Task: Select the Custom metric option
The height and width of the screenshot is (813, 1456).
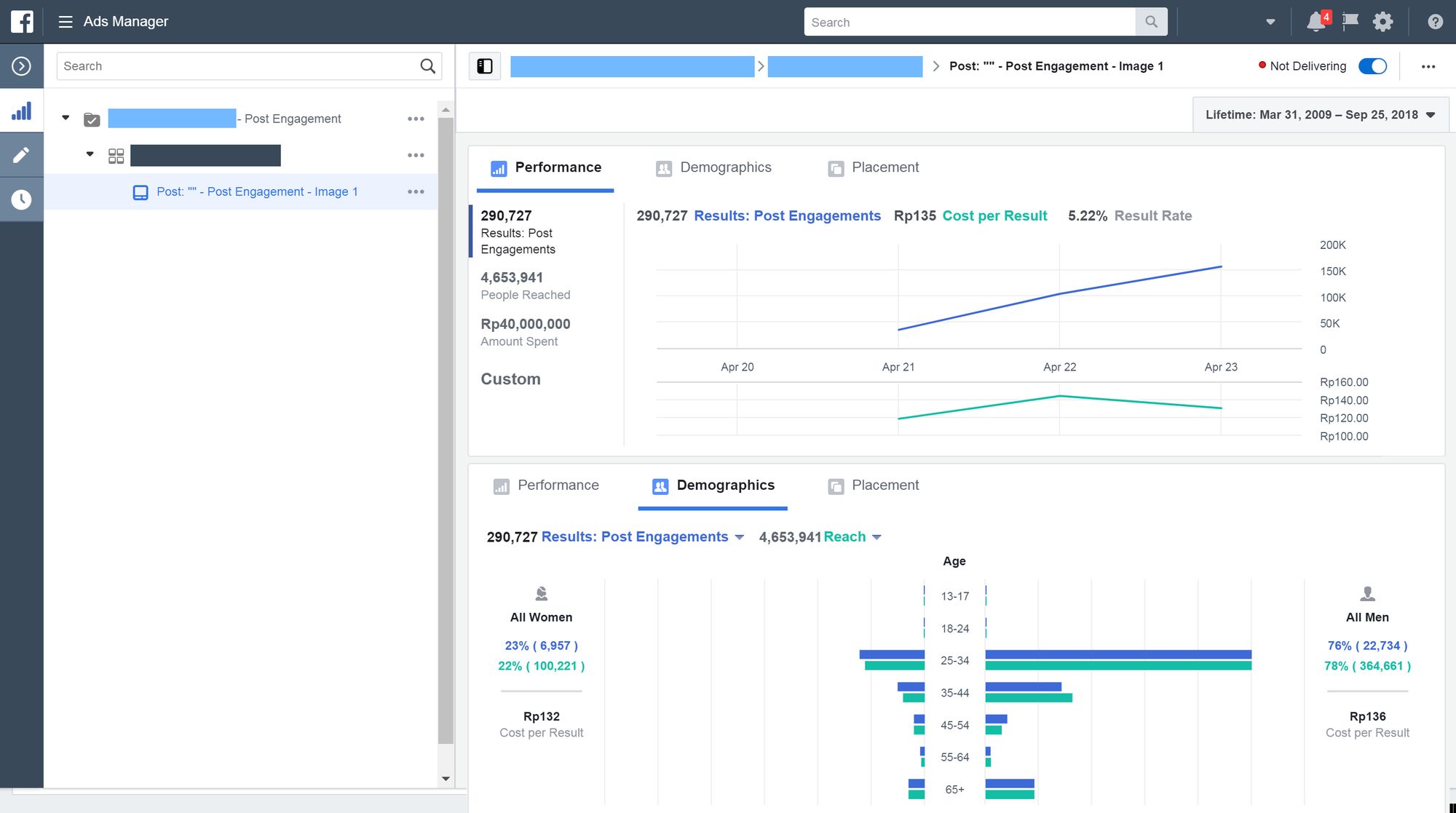Action: [x=510, y=379]
